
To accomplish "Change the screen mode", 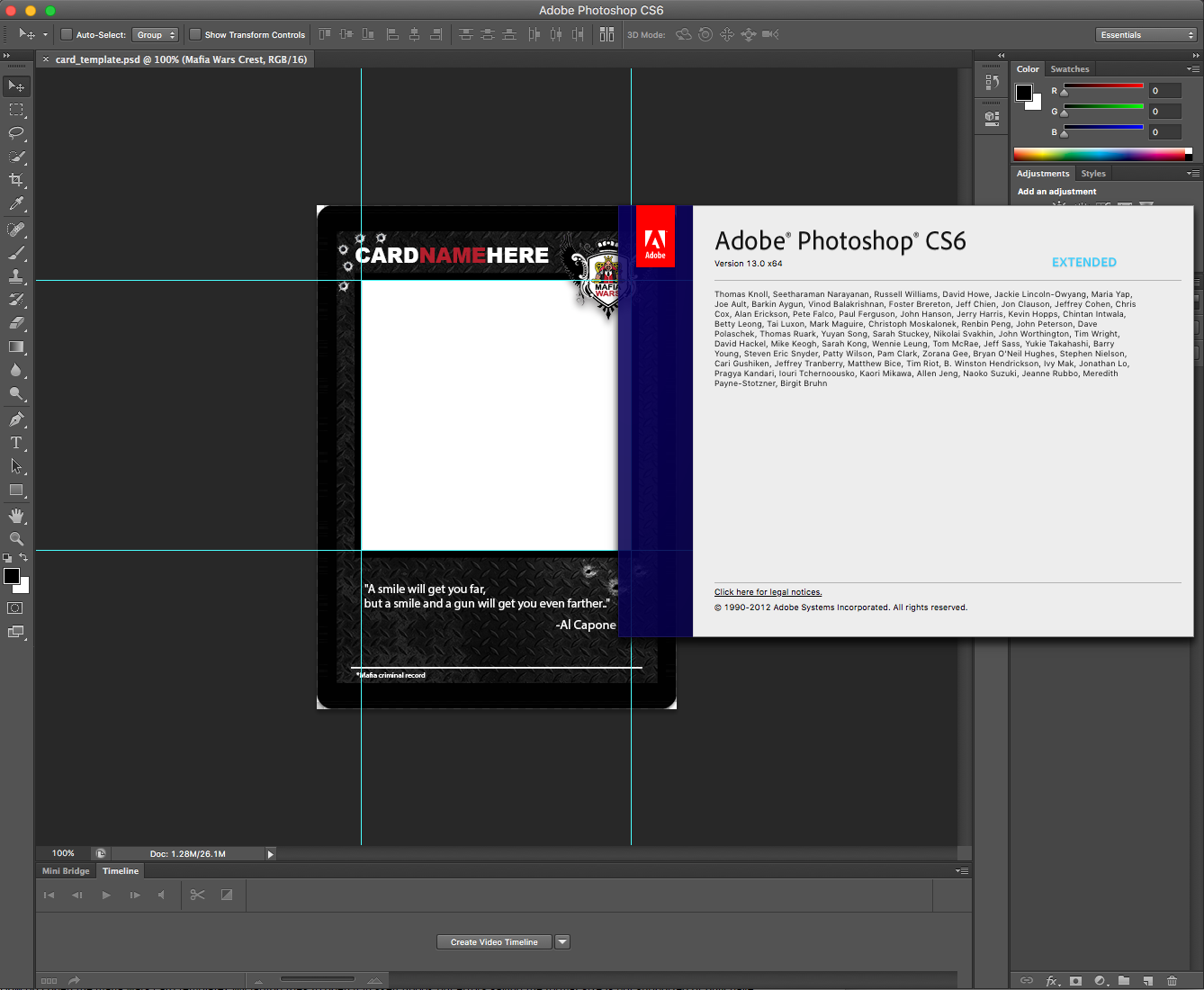I will [x=15, y=632].
